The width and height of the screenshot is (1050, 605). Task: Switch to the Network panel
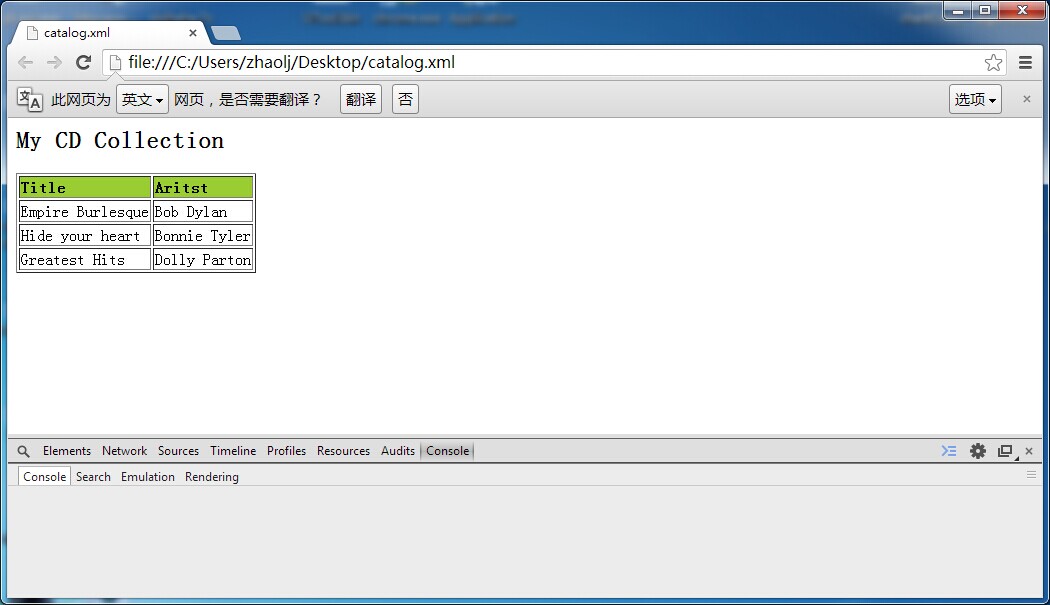pyautogui.click(x=125, y=451)
